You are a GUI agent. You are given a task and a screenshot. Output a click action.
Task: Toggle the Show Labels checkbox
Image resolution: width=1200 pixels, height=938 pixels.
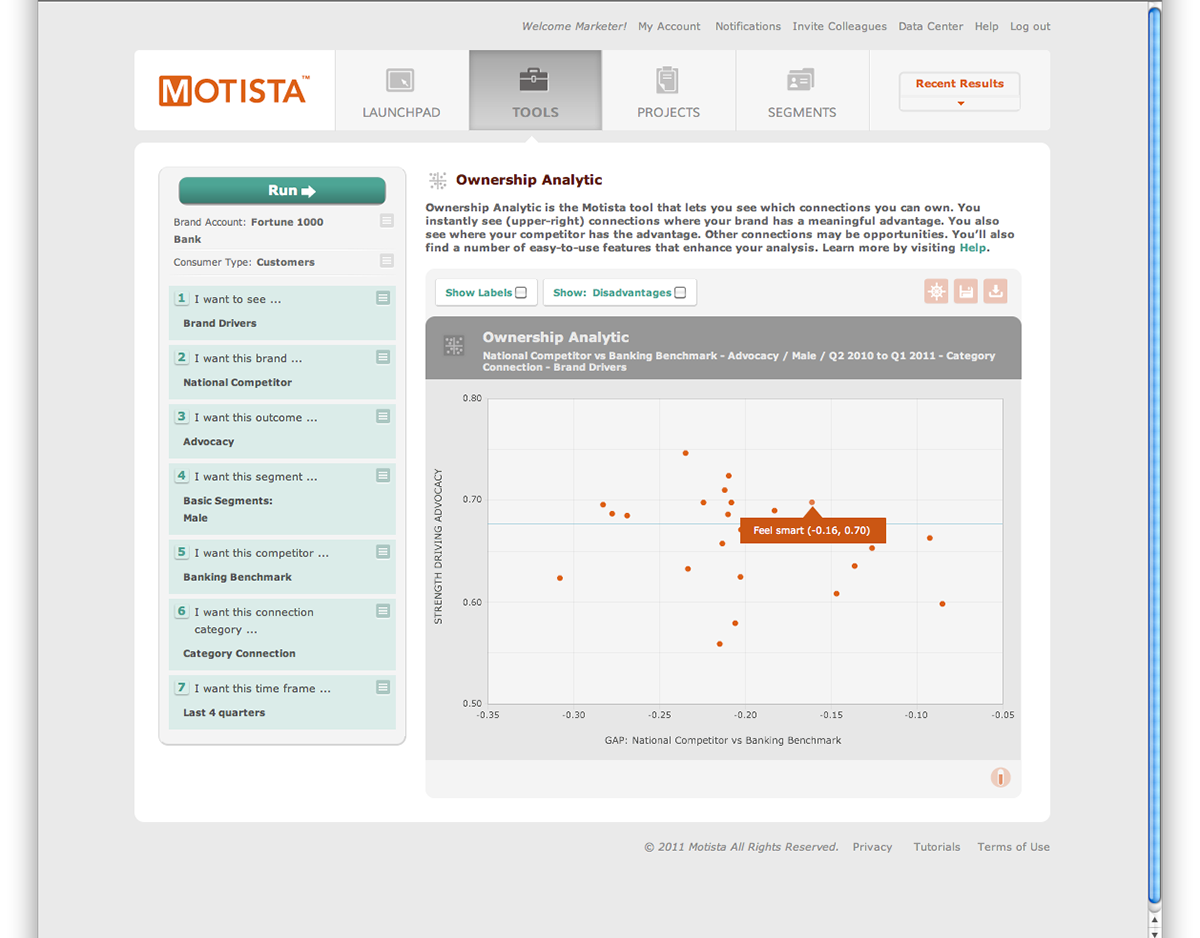coord(521,293)
